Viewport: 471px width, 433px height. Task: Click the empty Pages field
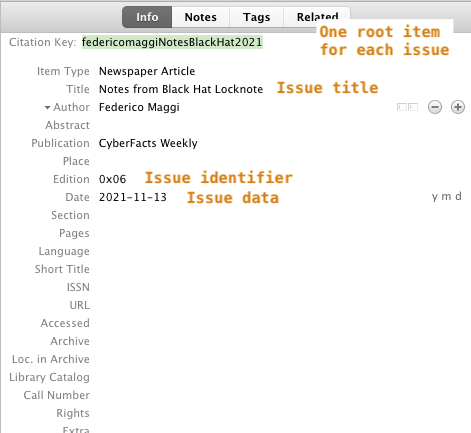280,233
